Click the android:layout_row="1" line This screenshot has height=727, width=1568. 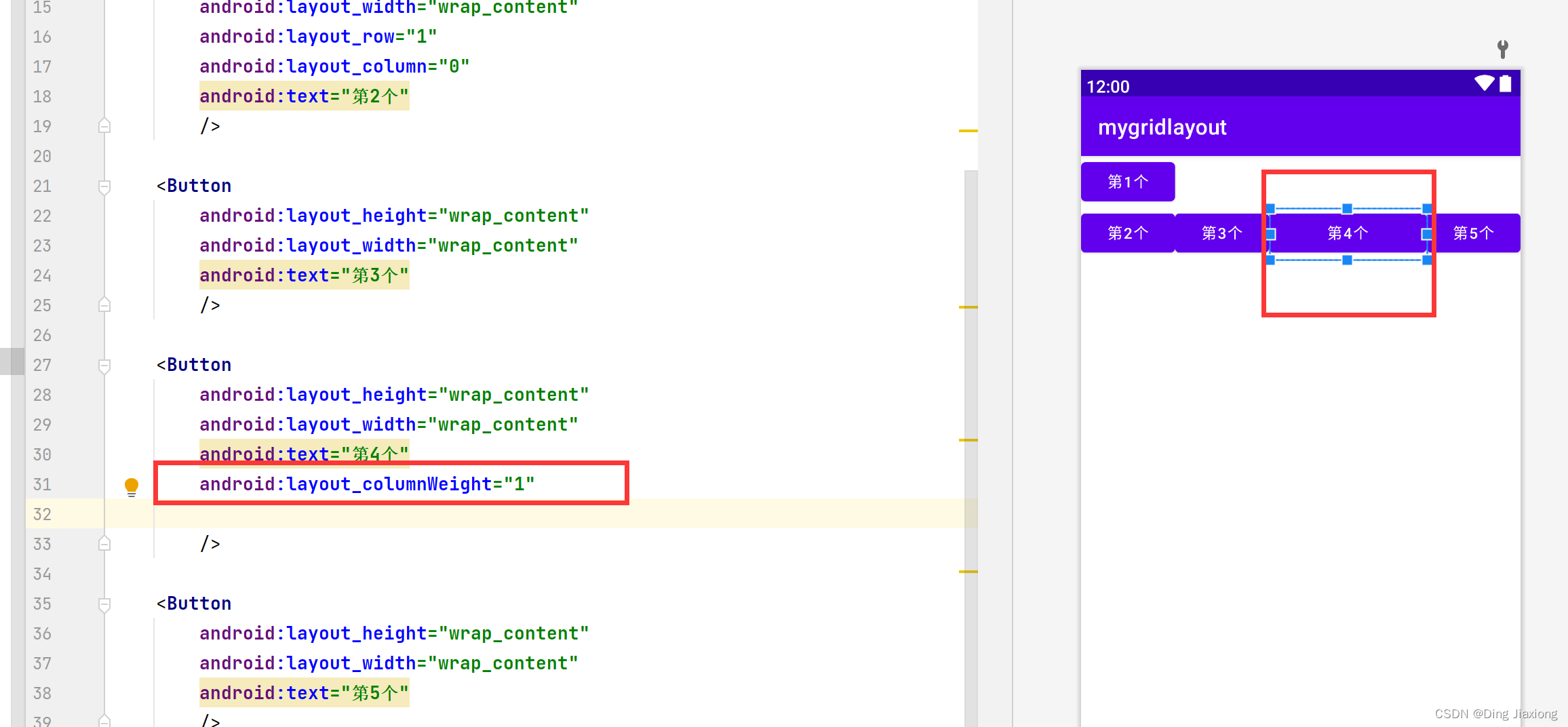(x=318, y=37)
